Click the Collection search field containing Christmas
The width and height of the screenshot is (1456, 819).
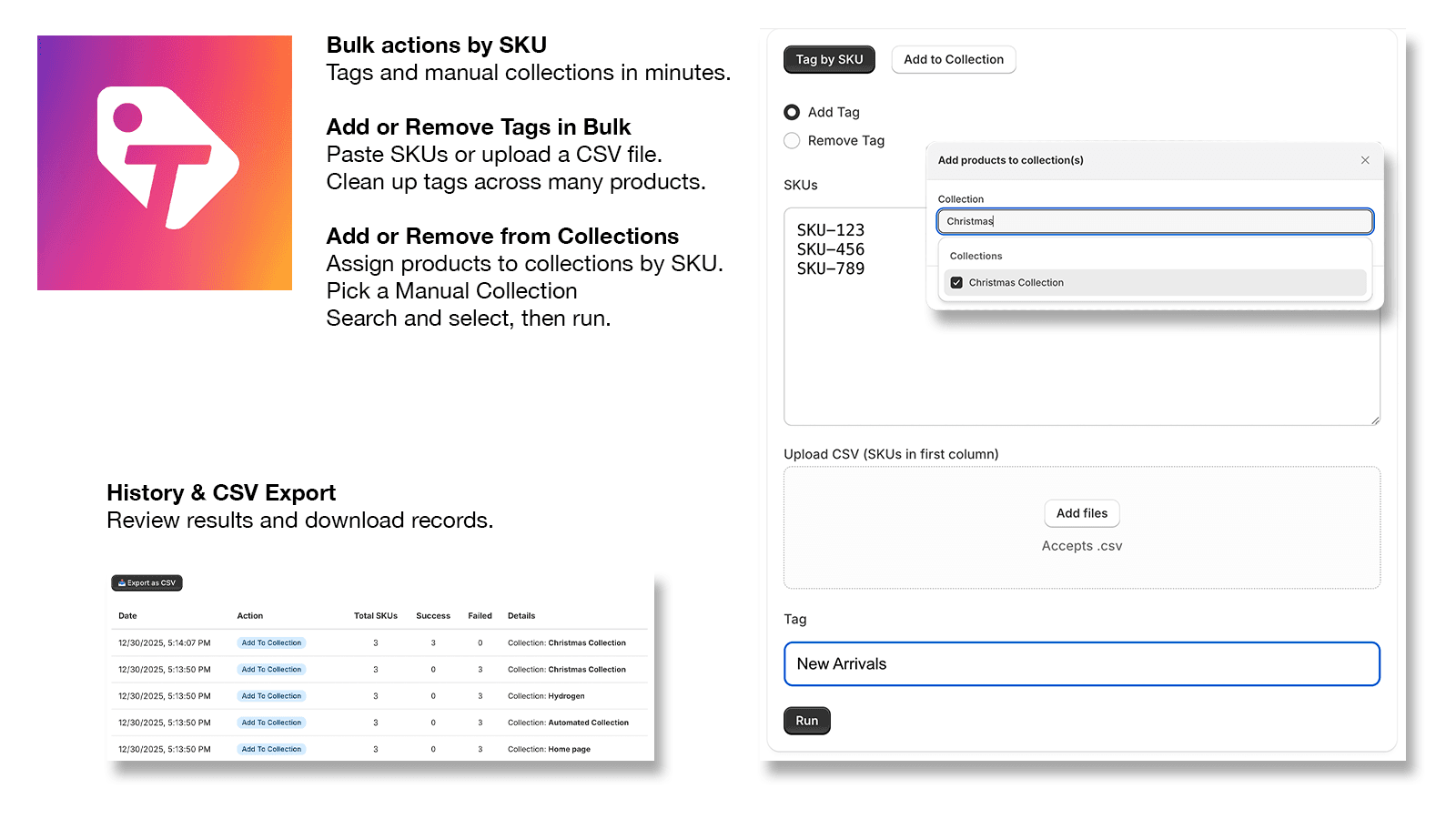[1155, 221]
